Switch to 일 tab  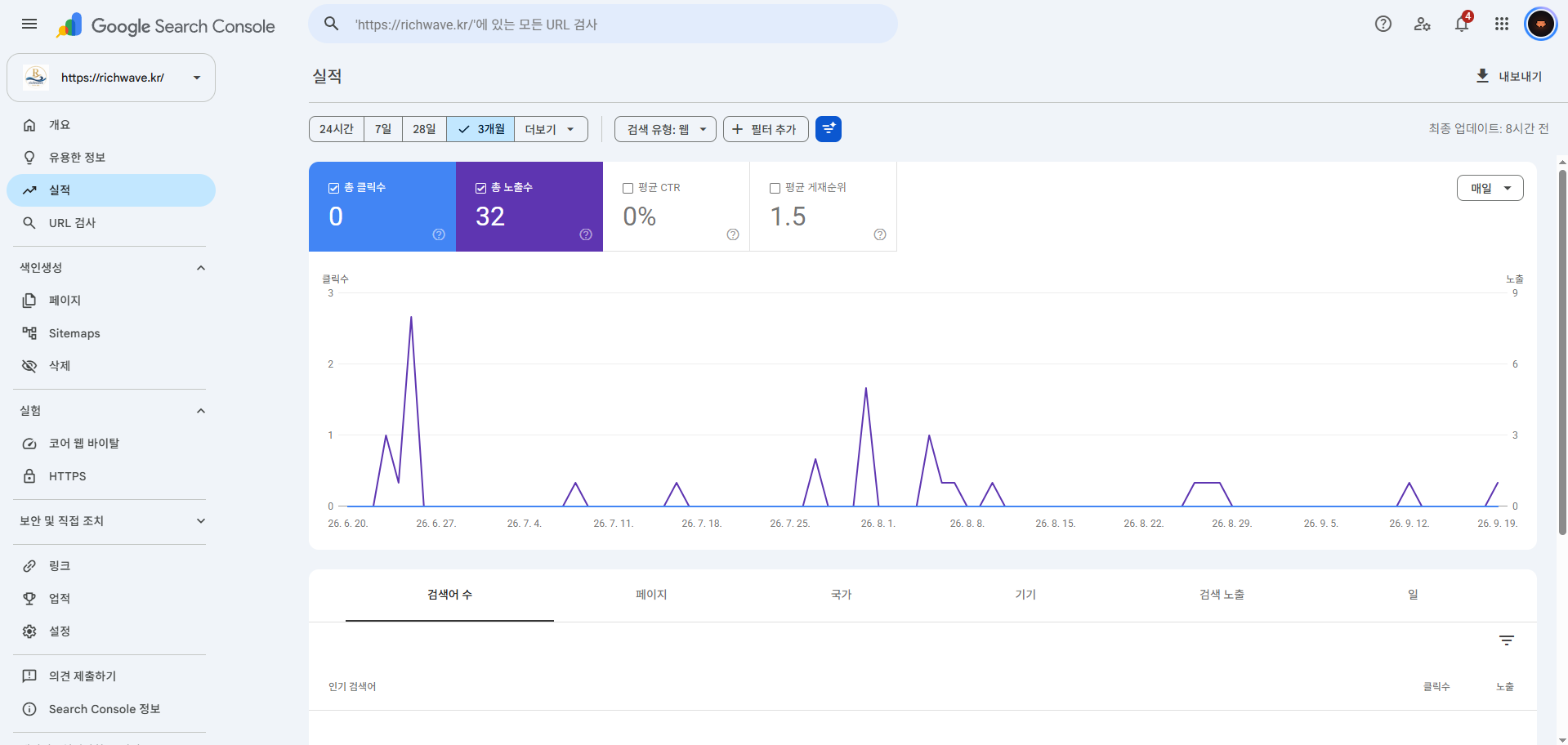[x=1413, y=595]
